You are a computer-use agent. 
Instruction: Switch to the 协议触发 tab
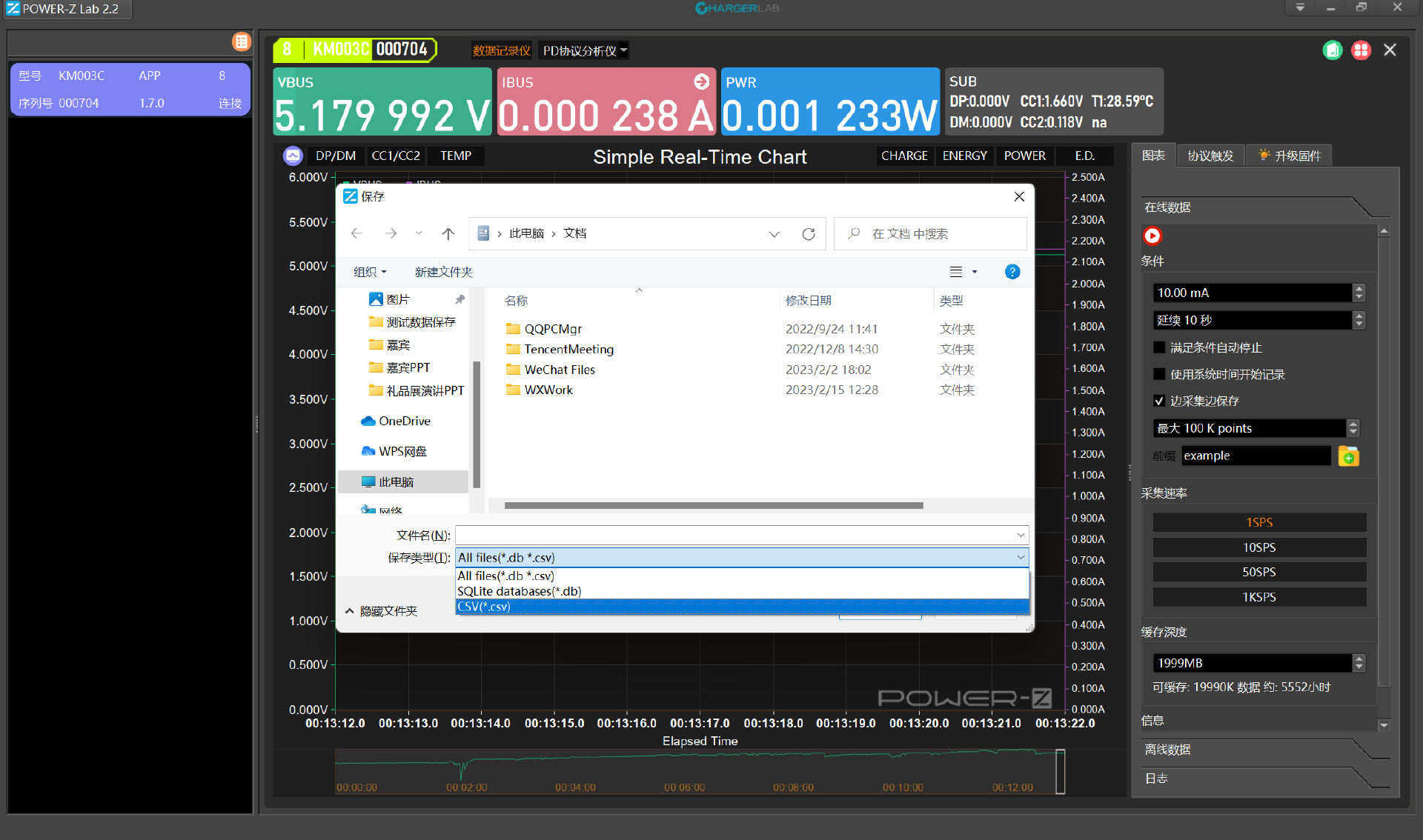point(1210,156)
